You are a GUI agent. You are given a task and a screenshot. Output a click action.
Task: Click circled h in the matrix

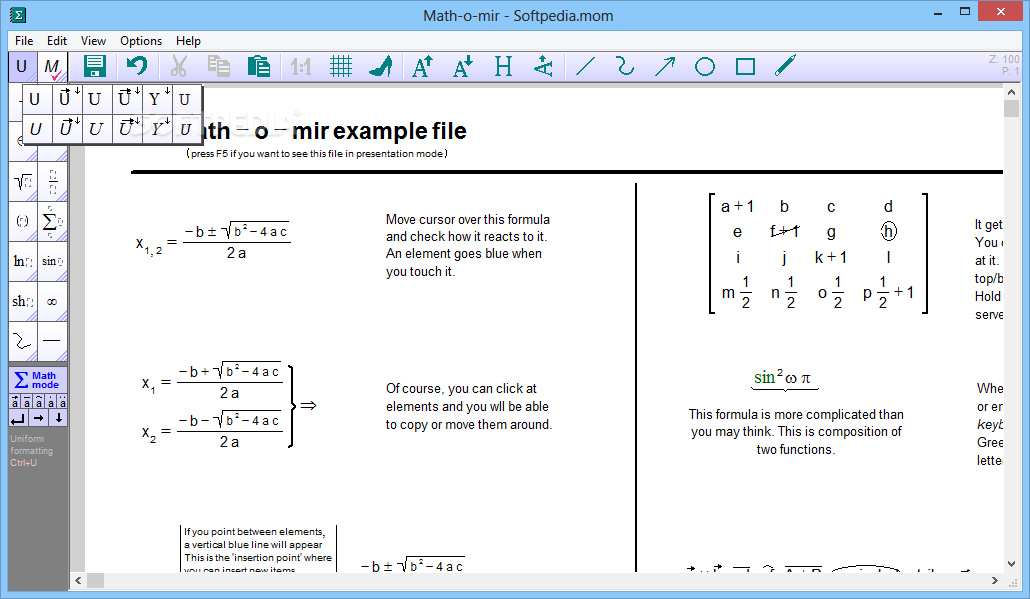pos(888,231)
